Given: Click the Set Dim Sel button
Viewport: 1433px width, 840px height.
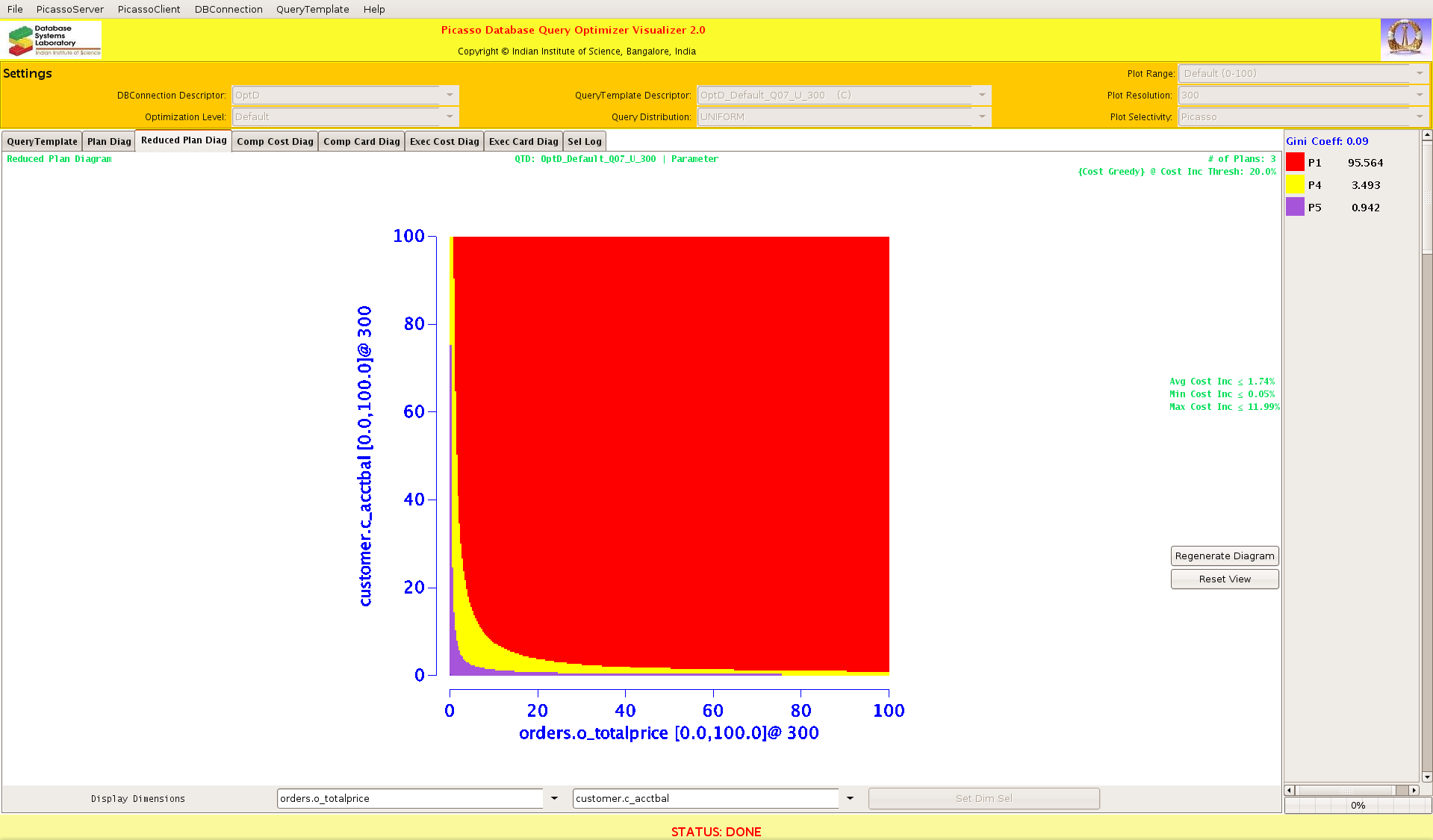Looking at the screenshot, I should tap(983, 798).
